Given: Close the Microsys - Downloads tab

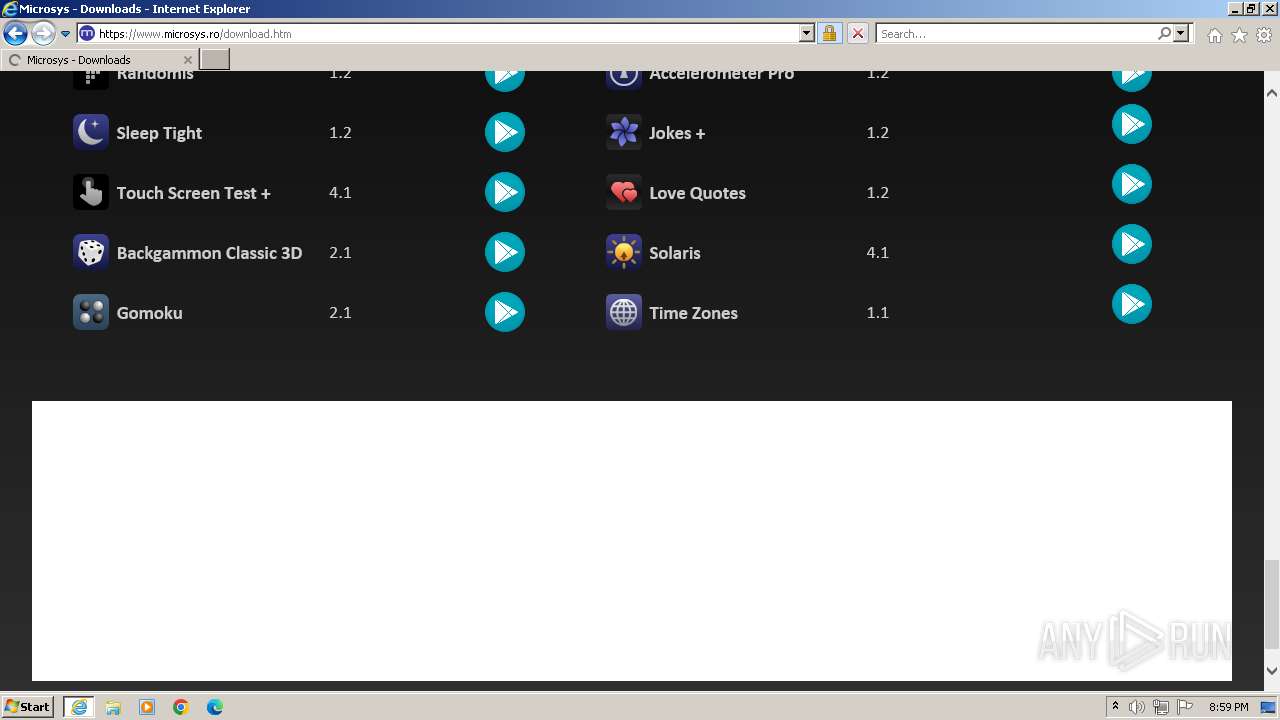Looking at the screenshot, I should [x=187, y=60].
